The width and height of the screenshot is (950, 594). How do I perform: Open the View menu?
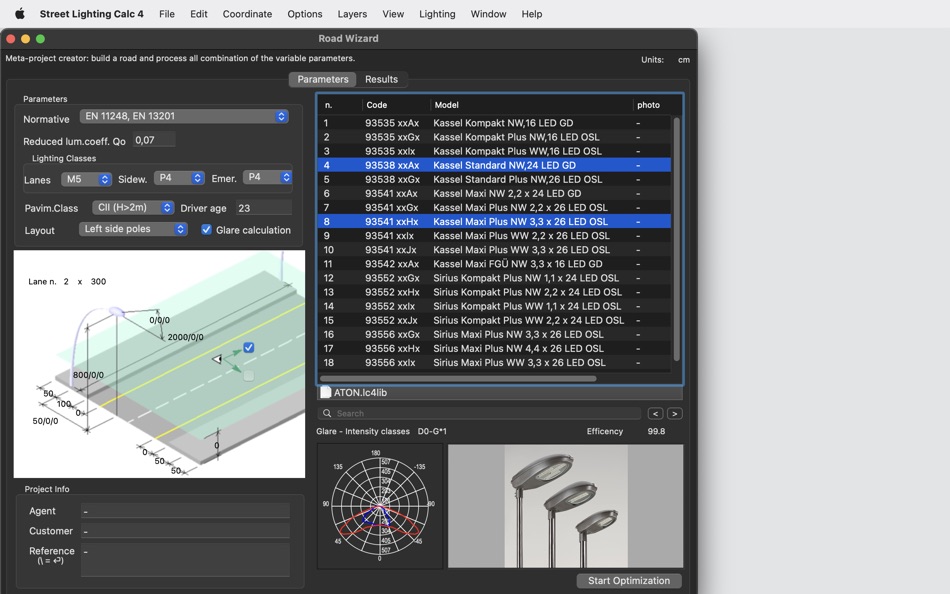pos(393,14)
